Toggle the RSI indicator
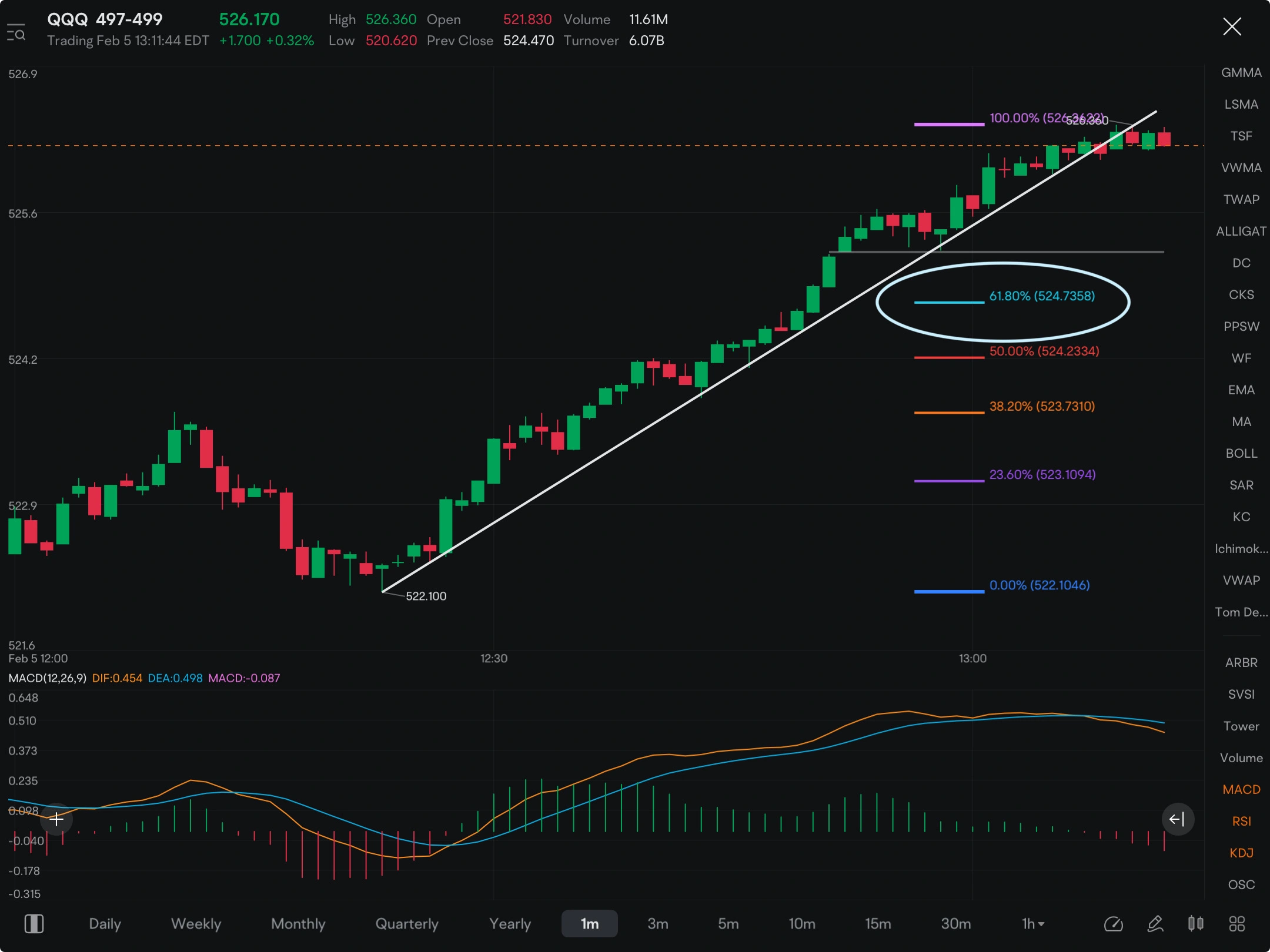1270x952 pixels. (1241, 822)
